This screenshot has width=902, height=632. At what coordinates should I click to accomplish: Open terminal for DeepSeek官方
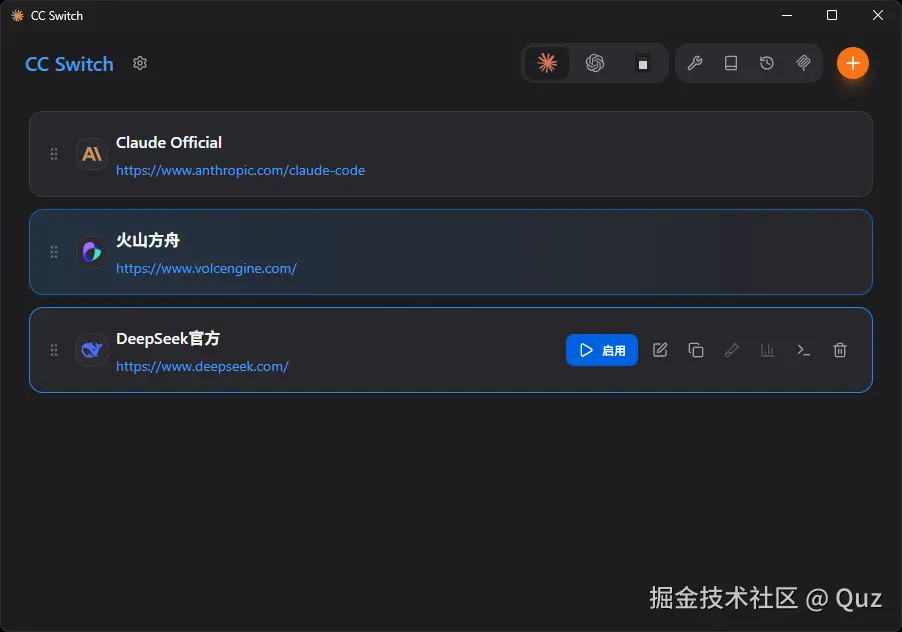(x=804, y=350)
